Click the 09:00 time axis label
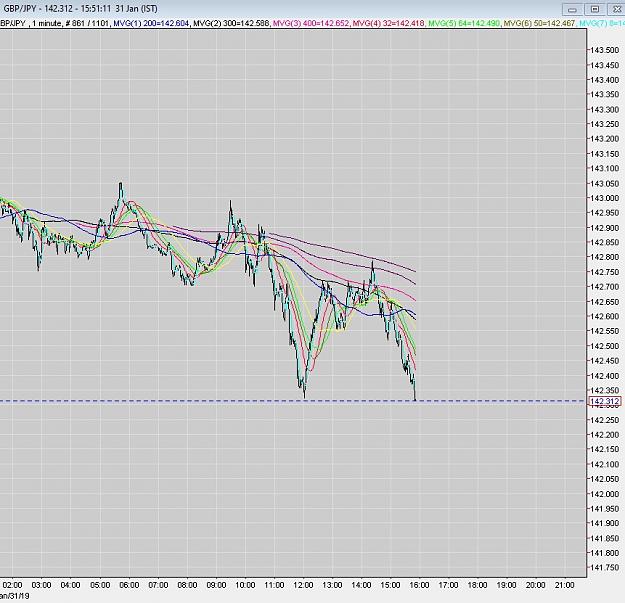Image resolution: width=625 pixels, height=603 pixels. click(216, 585)
